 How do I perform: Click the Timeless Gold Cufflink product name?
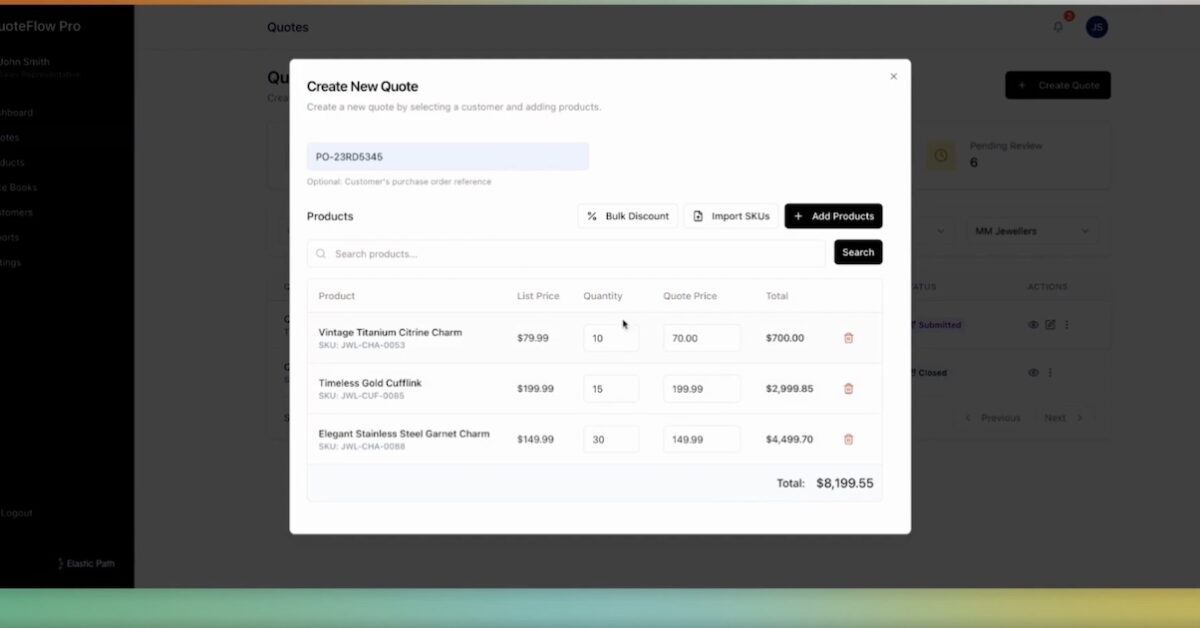tap(370, 383)
